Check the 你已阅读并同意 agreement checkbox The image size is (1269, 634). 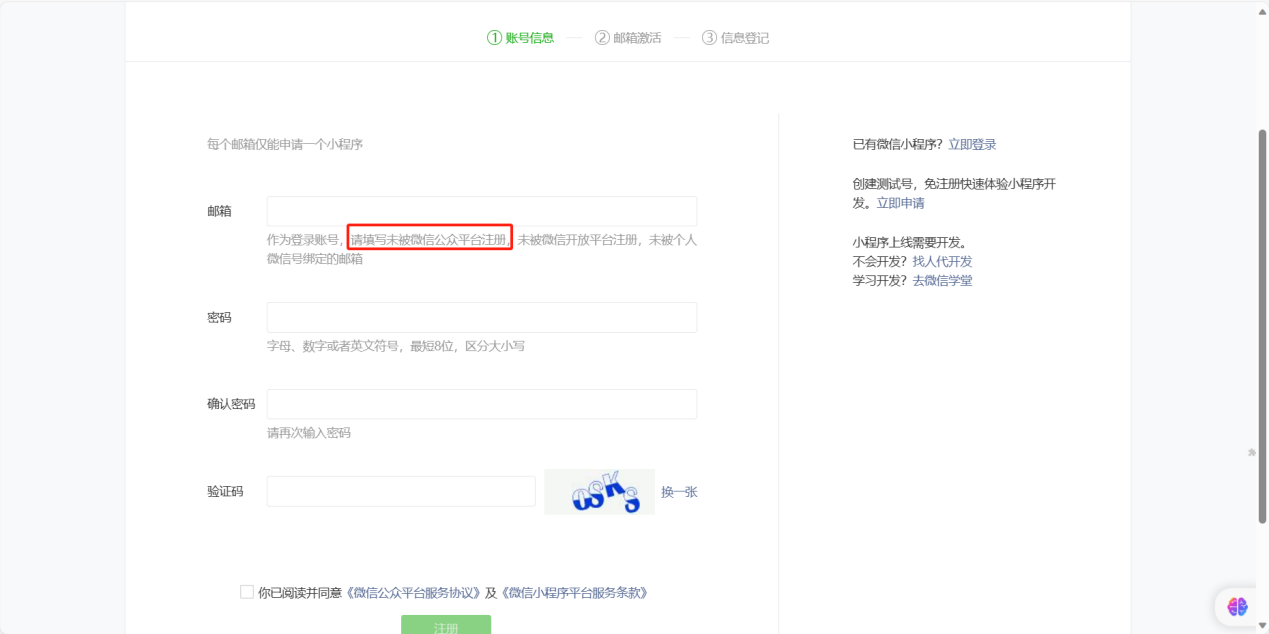247,592
